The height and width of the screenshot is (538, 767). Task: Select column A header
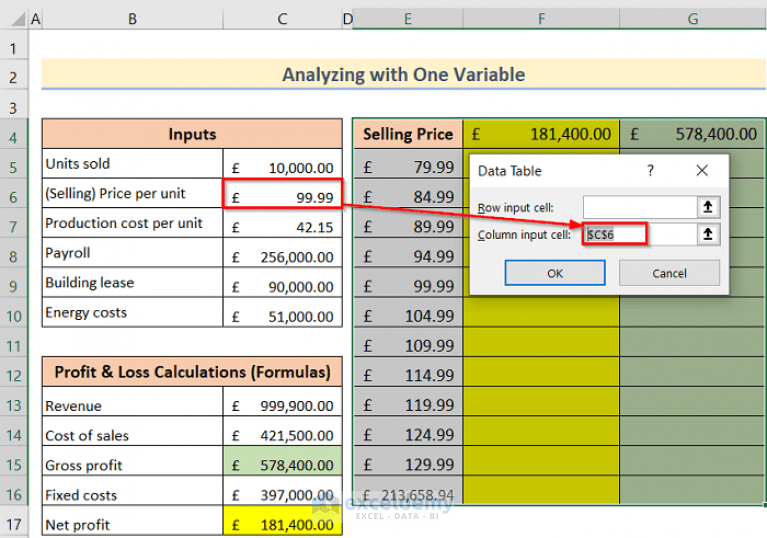35,19
